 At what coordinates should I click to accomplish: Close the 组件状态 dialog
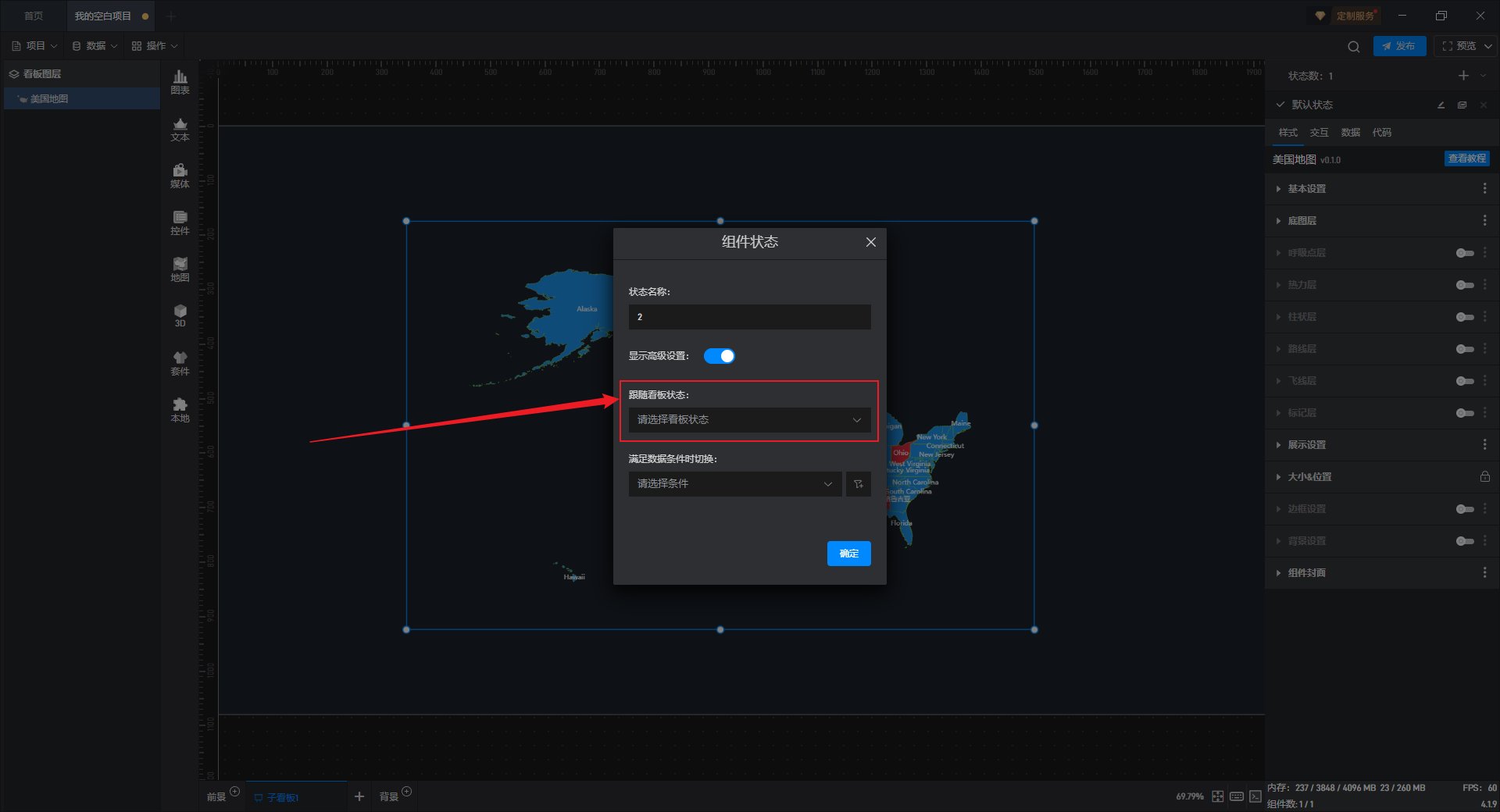[870, 242]
